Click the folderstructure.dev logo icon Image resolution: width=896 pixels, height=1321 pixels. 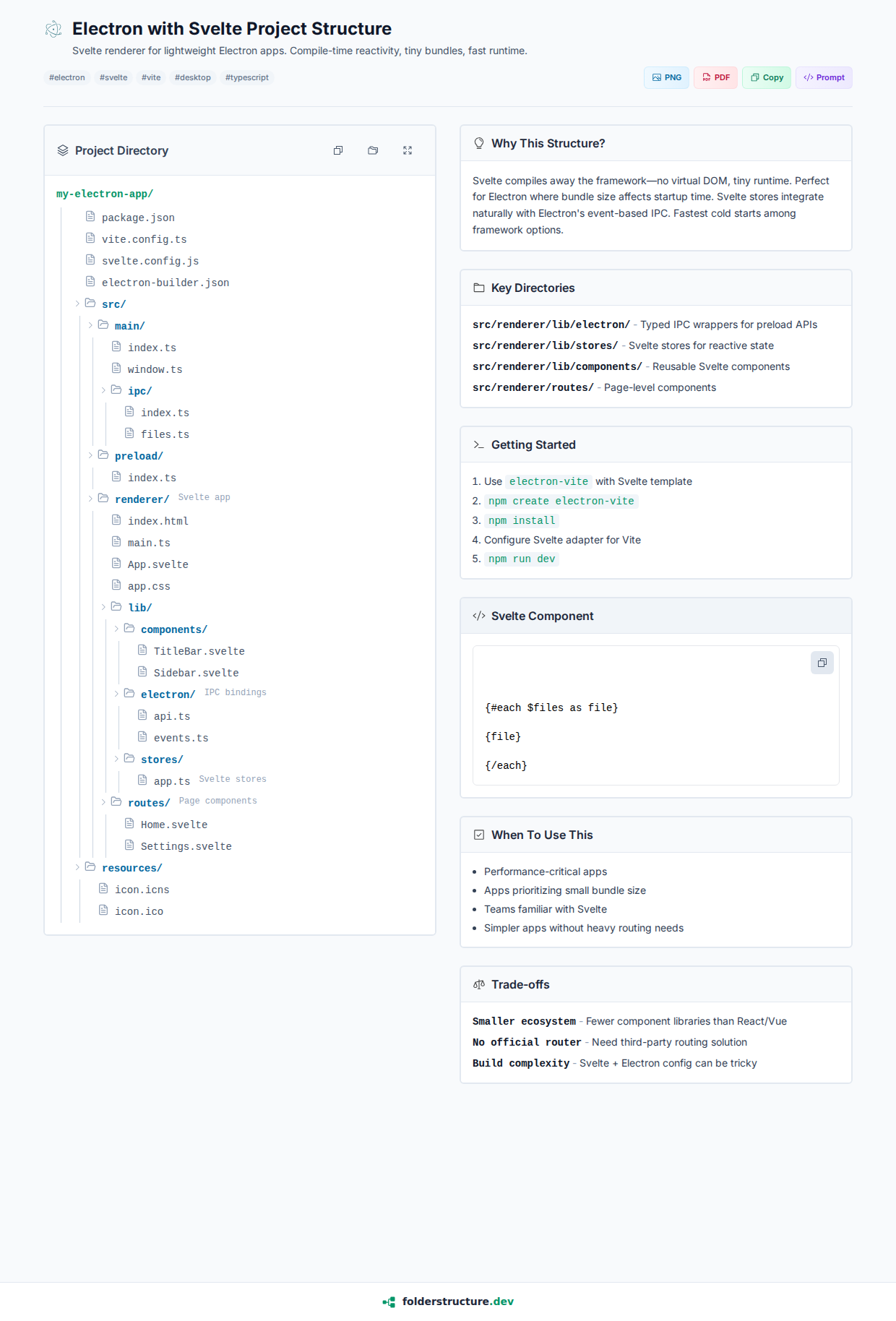[389, 1301]
